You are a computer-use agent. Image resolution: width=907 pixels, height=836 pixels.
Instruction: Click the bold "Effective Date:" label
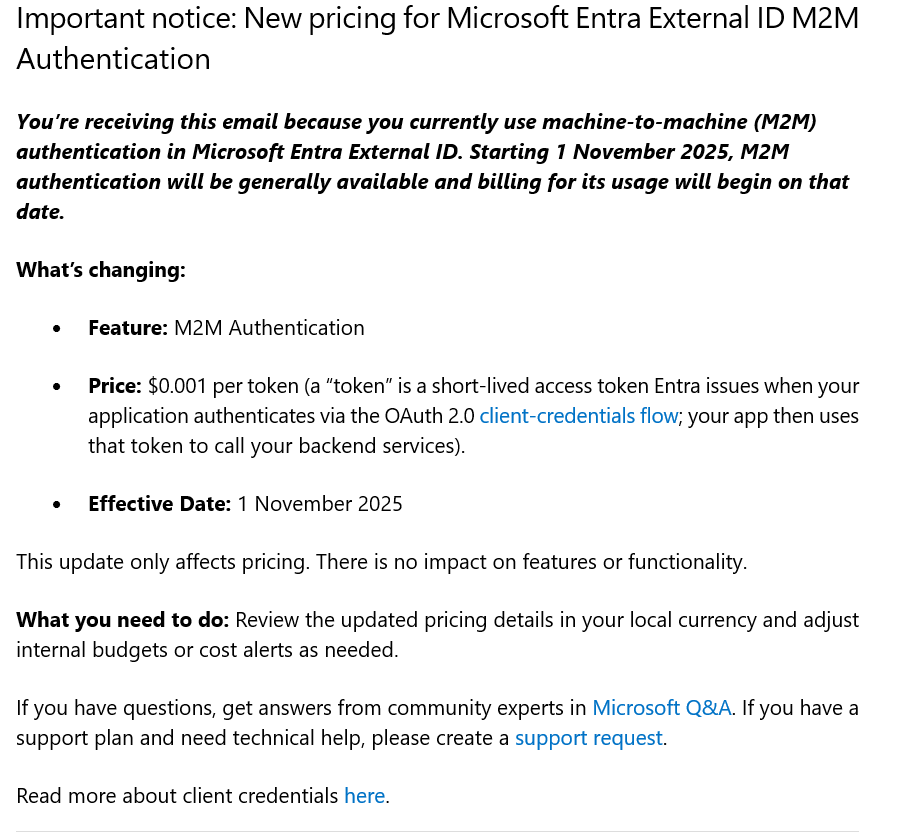point(160,504)
